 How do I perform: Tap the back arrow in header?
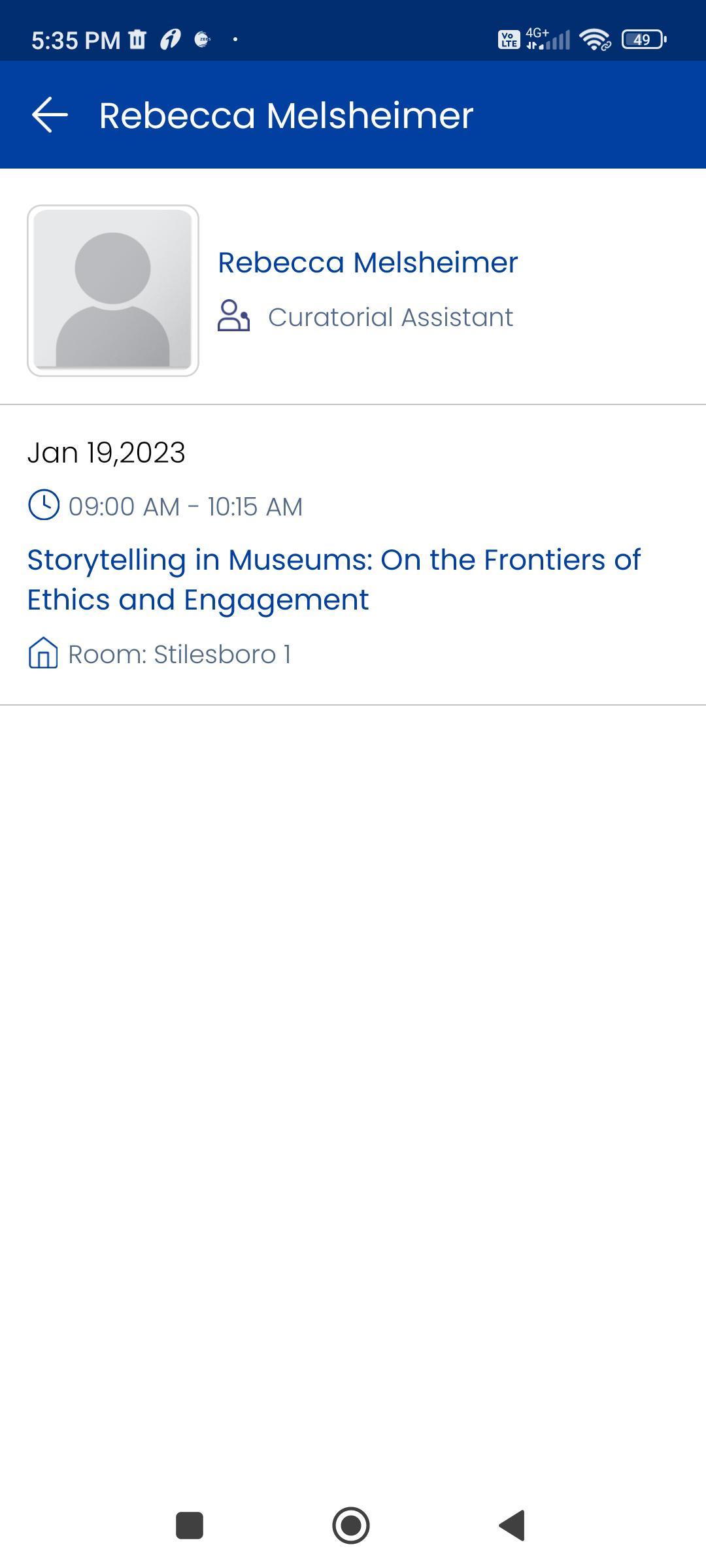point(50,115)
